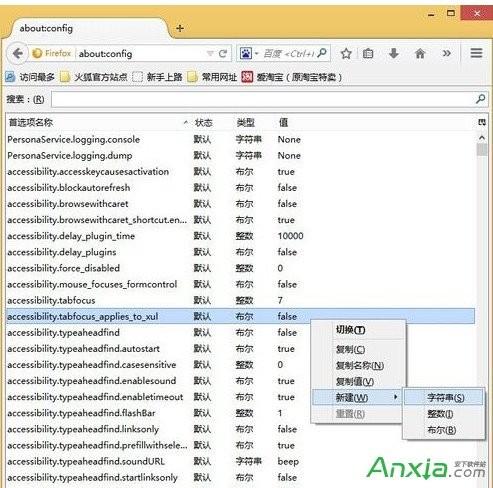Open the Firefox hamburger menu
493x488 pixels.
pyautogui.click(x=476, y=53)
